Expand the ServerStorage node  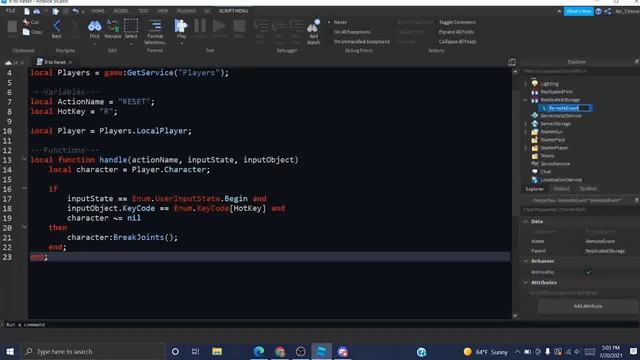[x=526, y=124]
